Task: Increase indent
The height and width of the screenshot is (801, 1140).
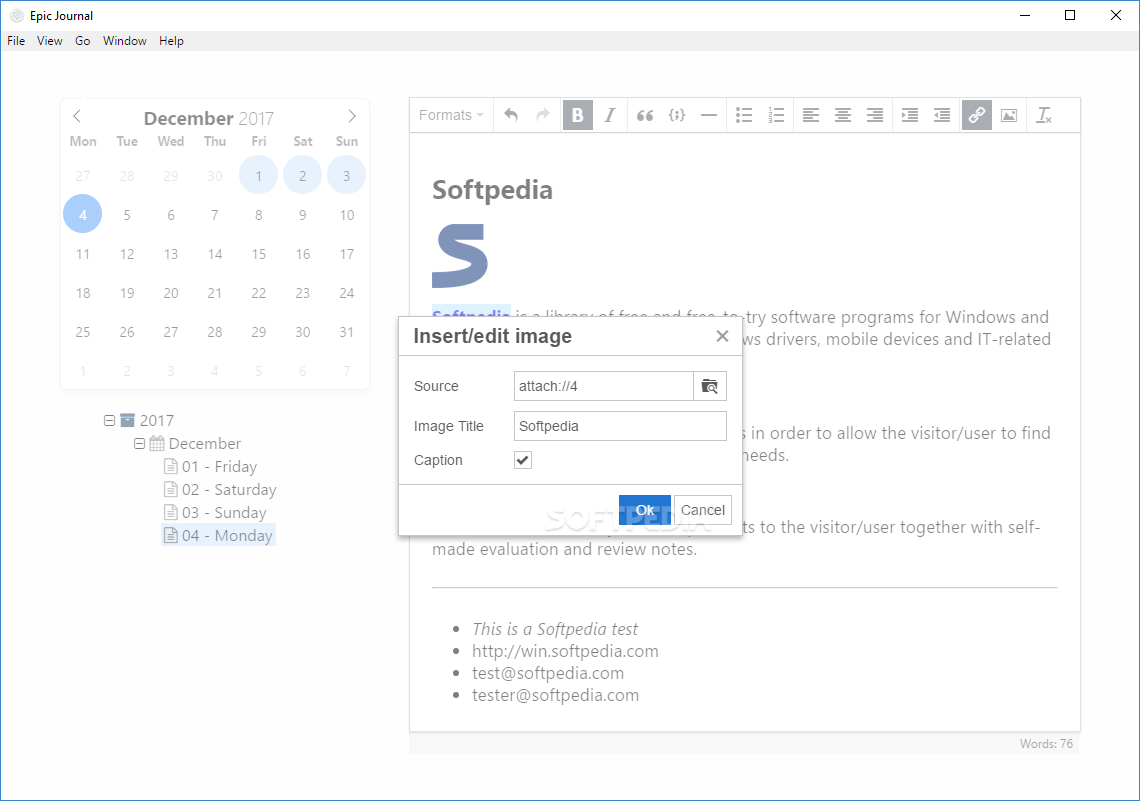Action: 910,115
